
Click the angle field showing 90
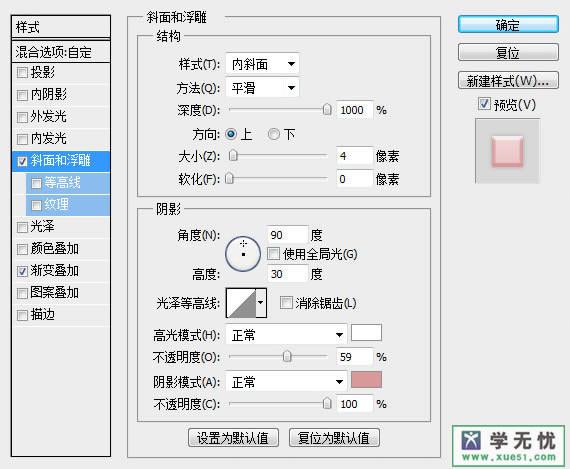287,235
